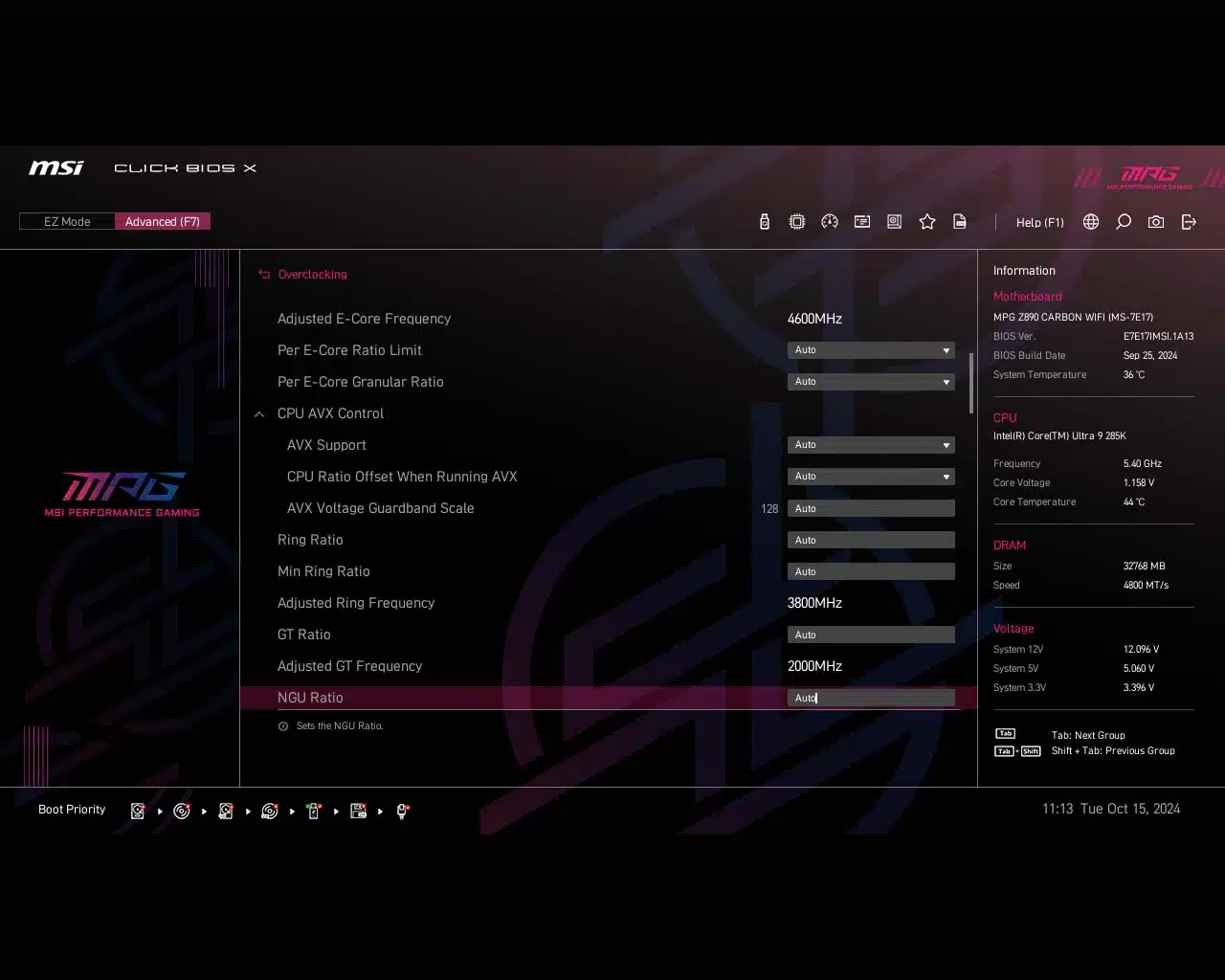Click the GT Ratio input field

pyautogui.click(x=871, y=635)
